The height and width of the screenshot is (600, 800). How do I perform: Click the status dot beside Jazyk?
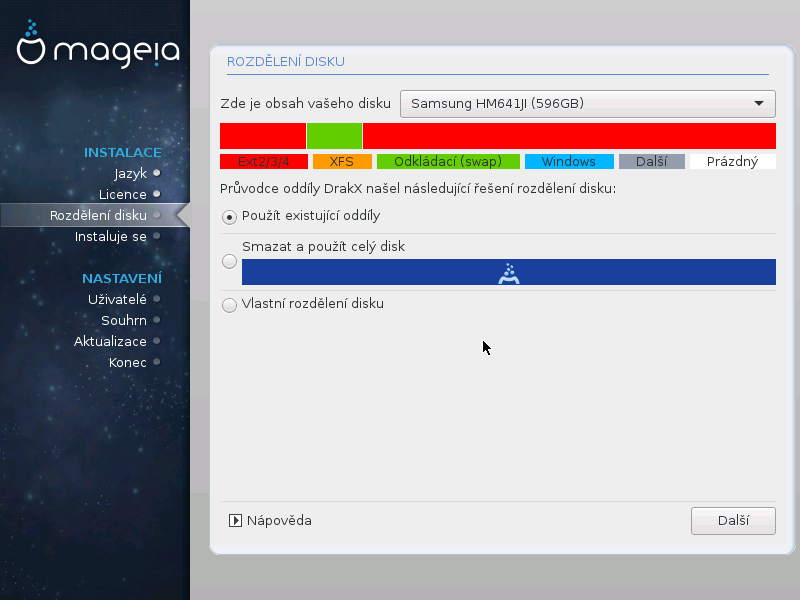(157, 173)
